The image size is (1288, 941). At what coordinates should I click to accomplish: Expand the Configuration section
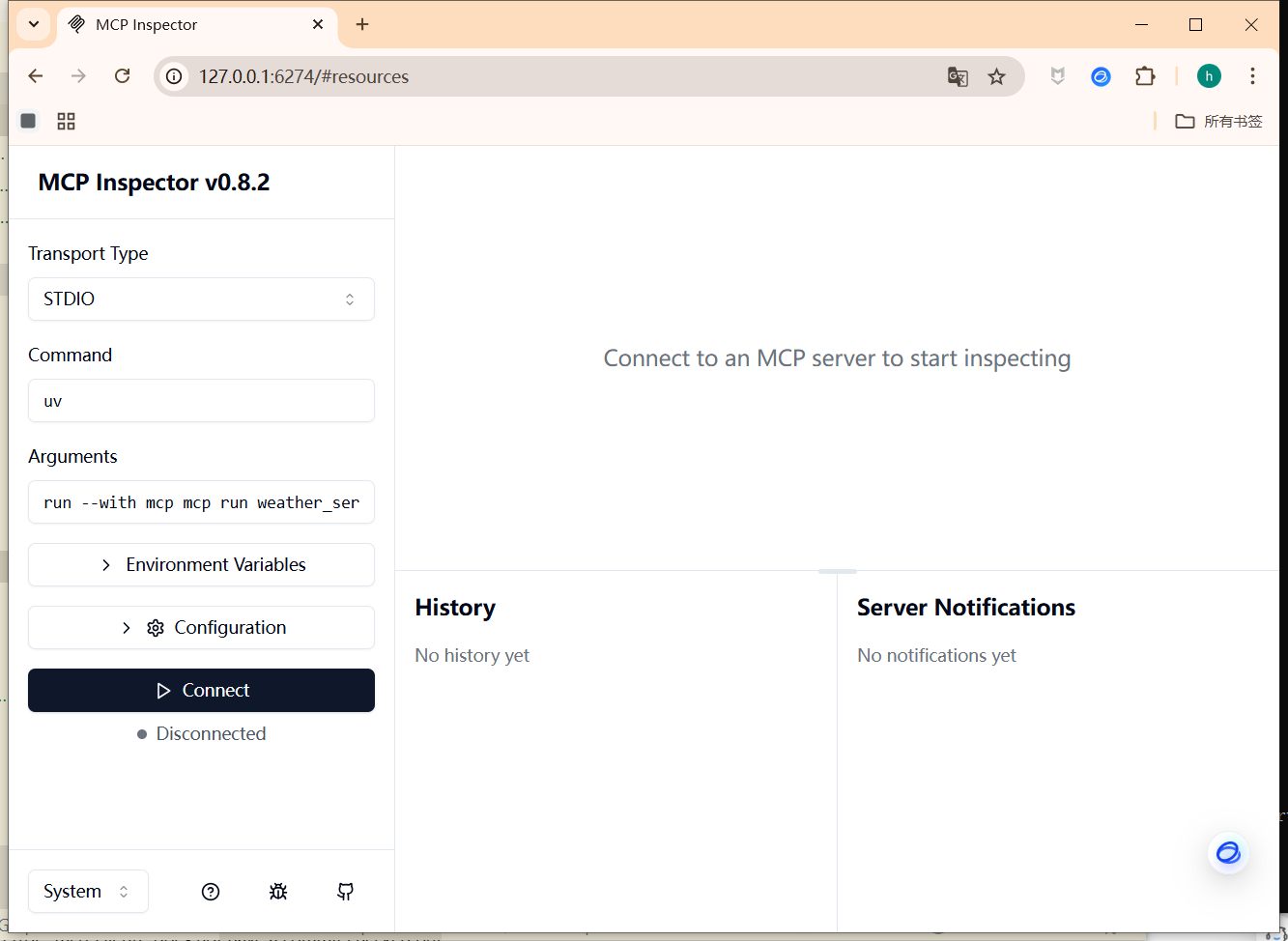(x=201, y=627)
